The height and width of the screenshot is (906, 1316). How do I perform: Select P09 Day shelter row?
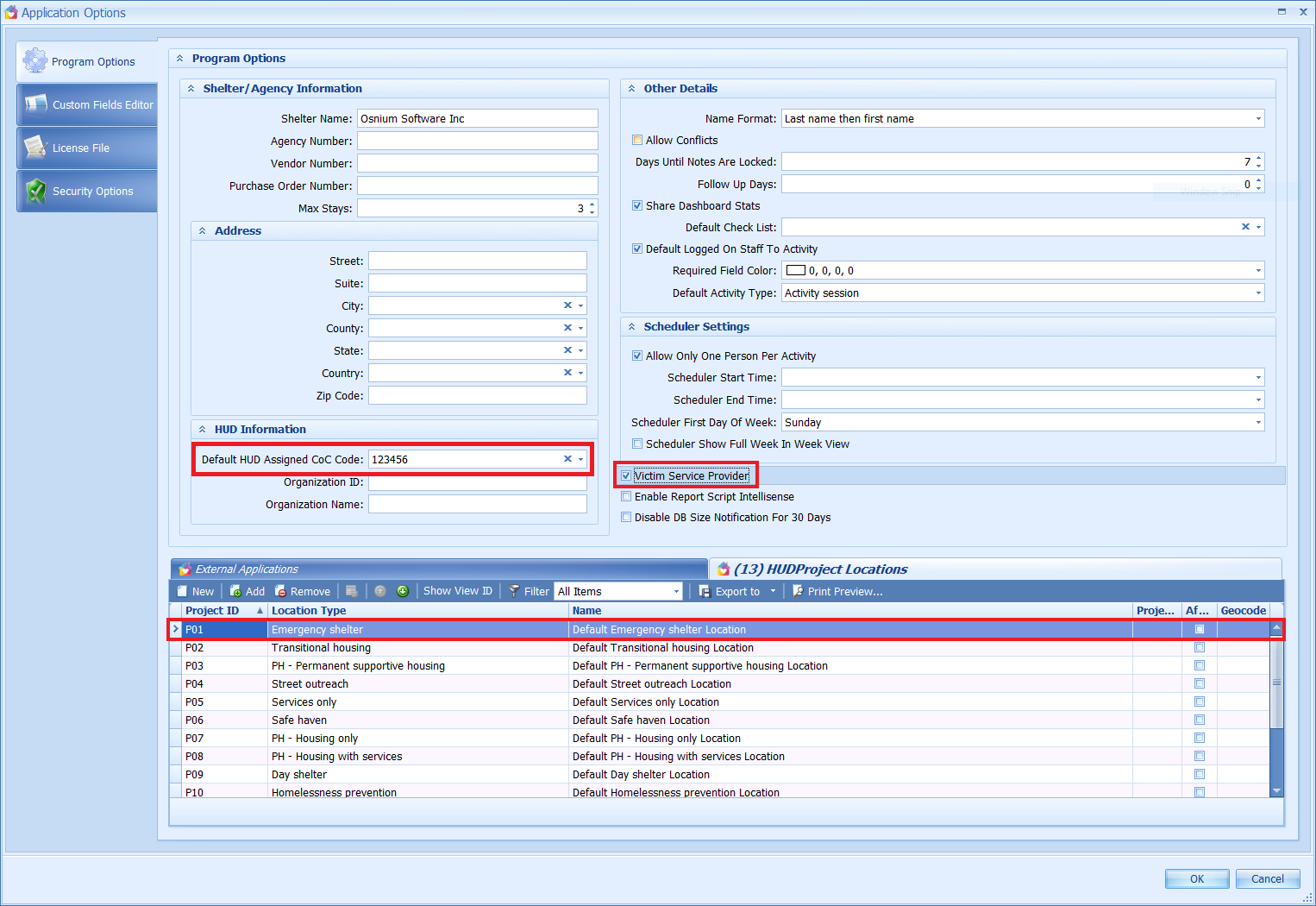click(720, 774)
